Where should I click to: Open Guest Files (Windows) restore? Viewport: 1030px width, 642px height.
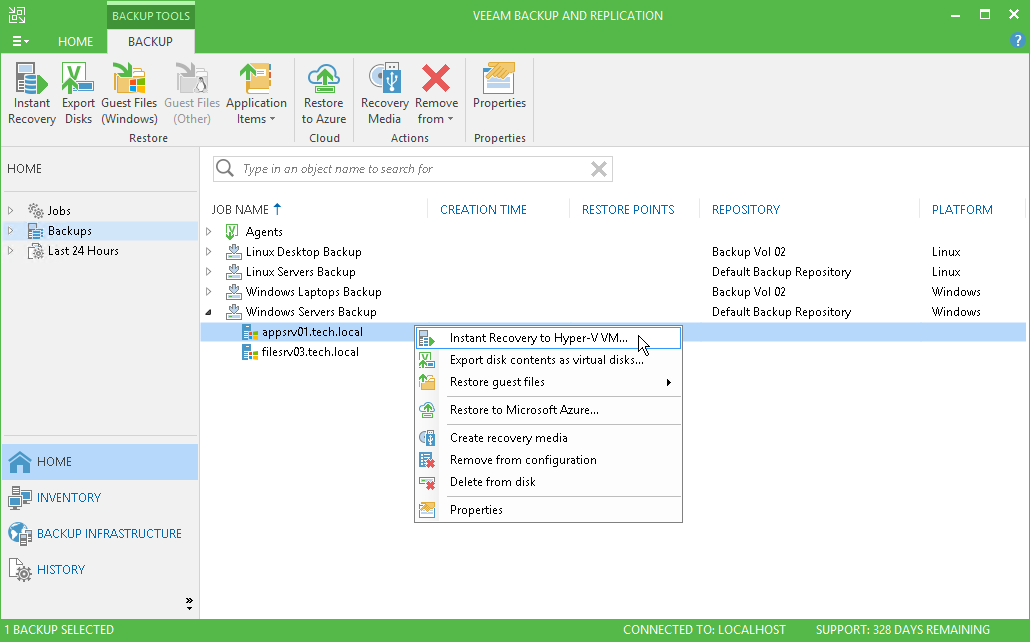129,93
